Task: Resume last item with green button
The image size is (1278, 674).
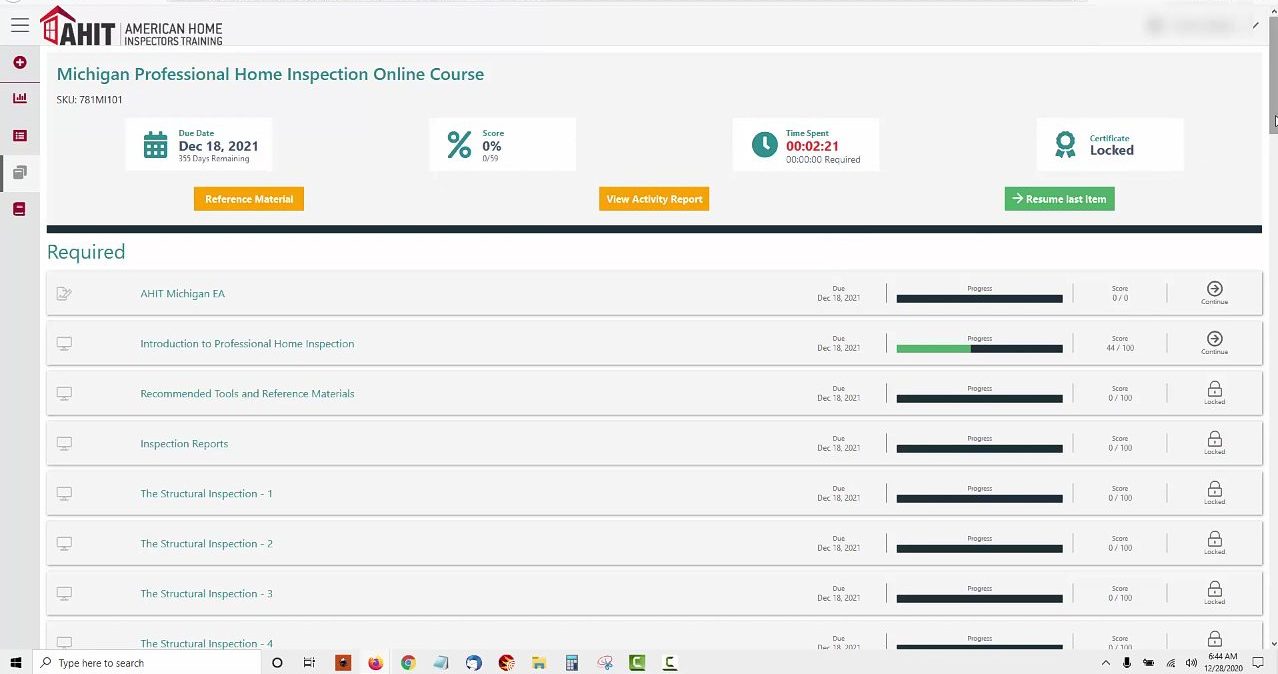Action: click(1059, 199)
